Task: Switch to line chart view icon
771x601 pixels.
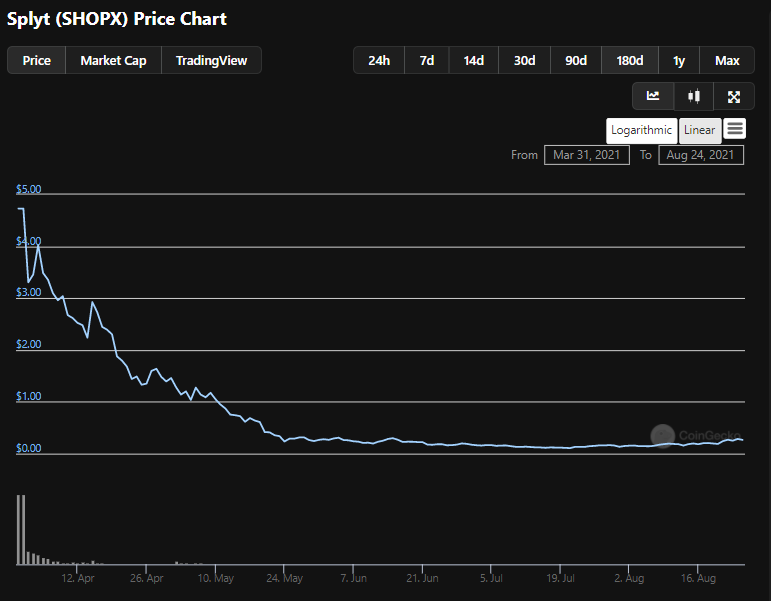Action: [652, 96]
